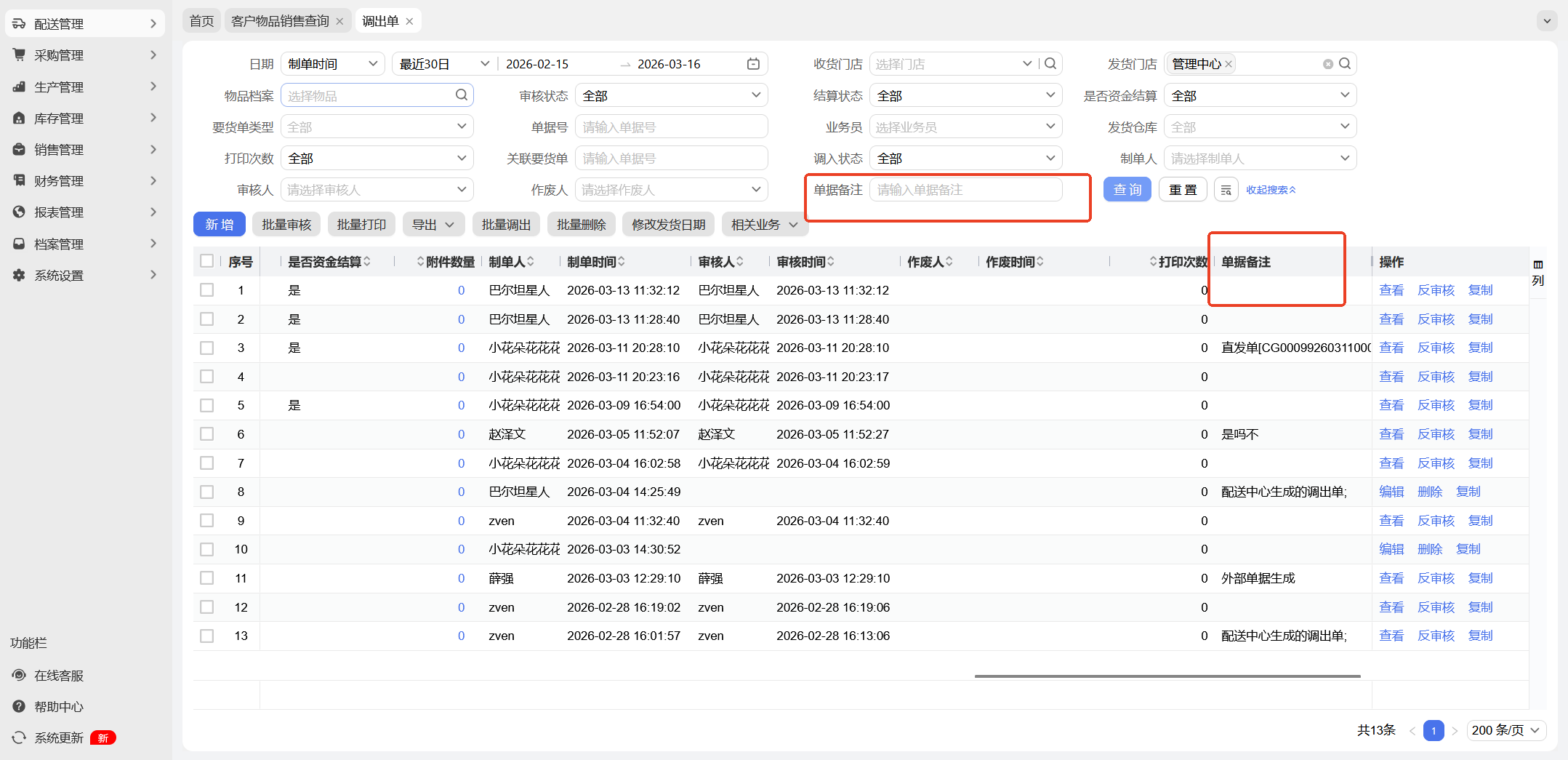Image resolution: width=1568 pixels, height=760 pixels.
Task: Expand 库存管理 in the sidebar menu
Action: pos(84,118)
